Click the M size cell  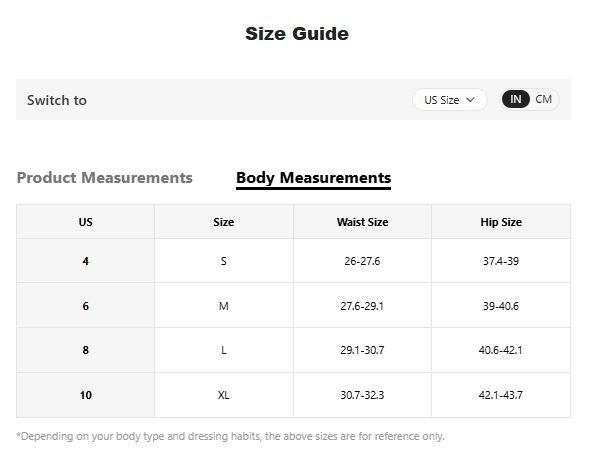(224, 305)
